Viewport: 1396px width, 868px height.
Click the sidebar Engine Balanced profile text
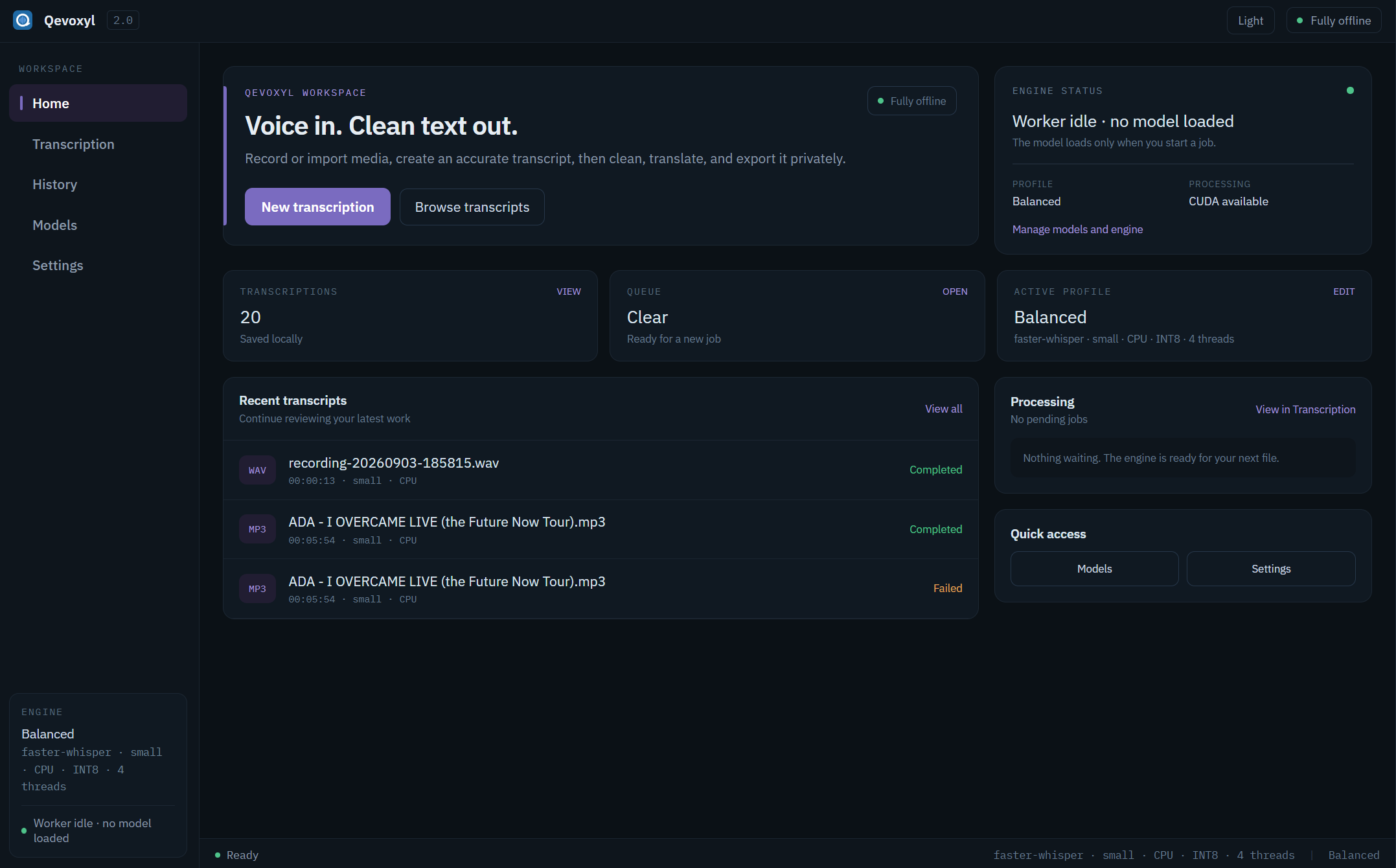(48, 734)
